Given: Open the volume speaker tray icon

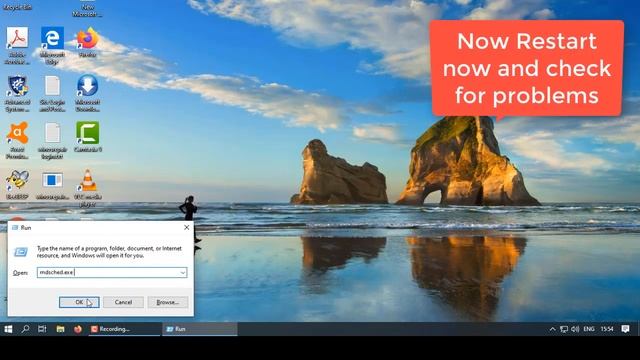Looking at the screenshot, I should pos(575,329).
